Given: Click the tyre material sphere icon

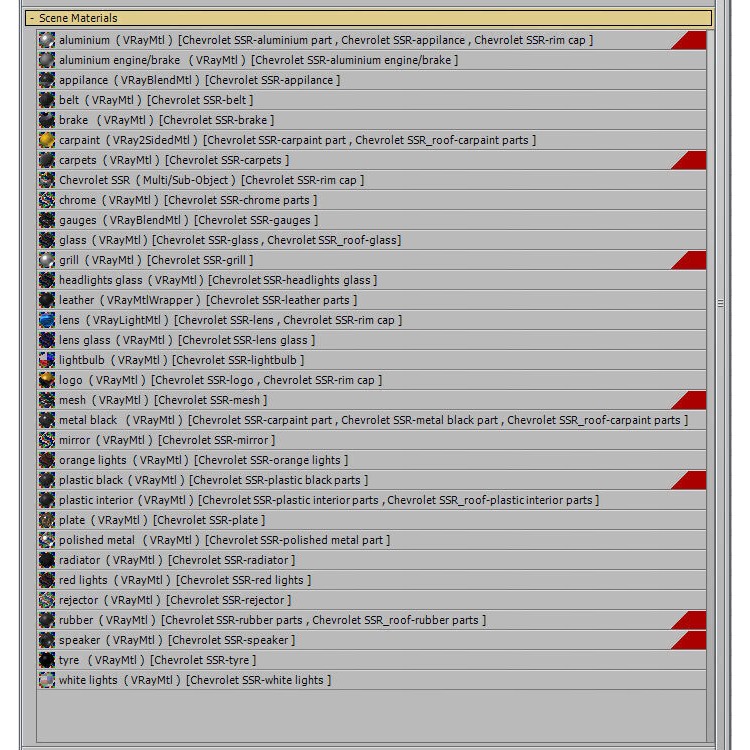Looking at the screenshot, I should [x=47, y=660].
